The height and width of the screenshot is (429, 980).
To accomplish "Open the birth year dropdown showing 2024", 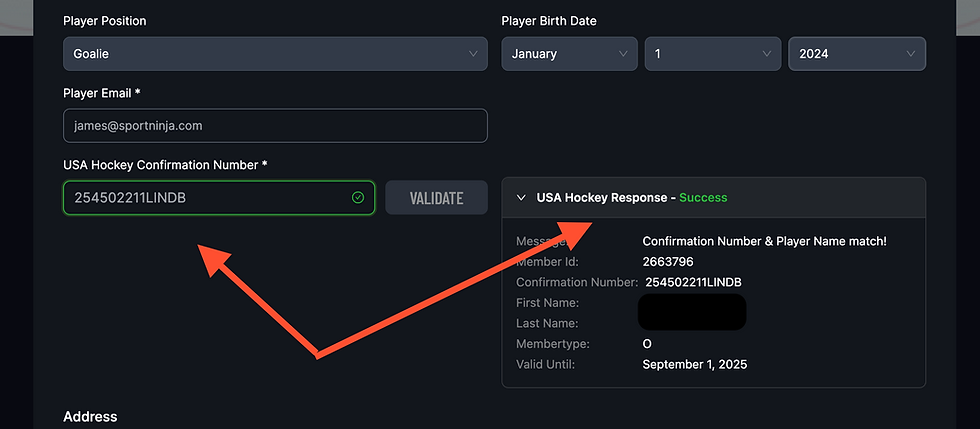I will (856, 54).
